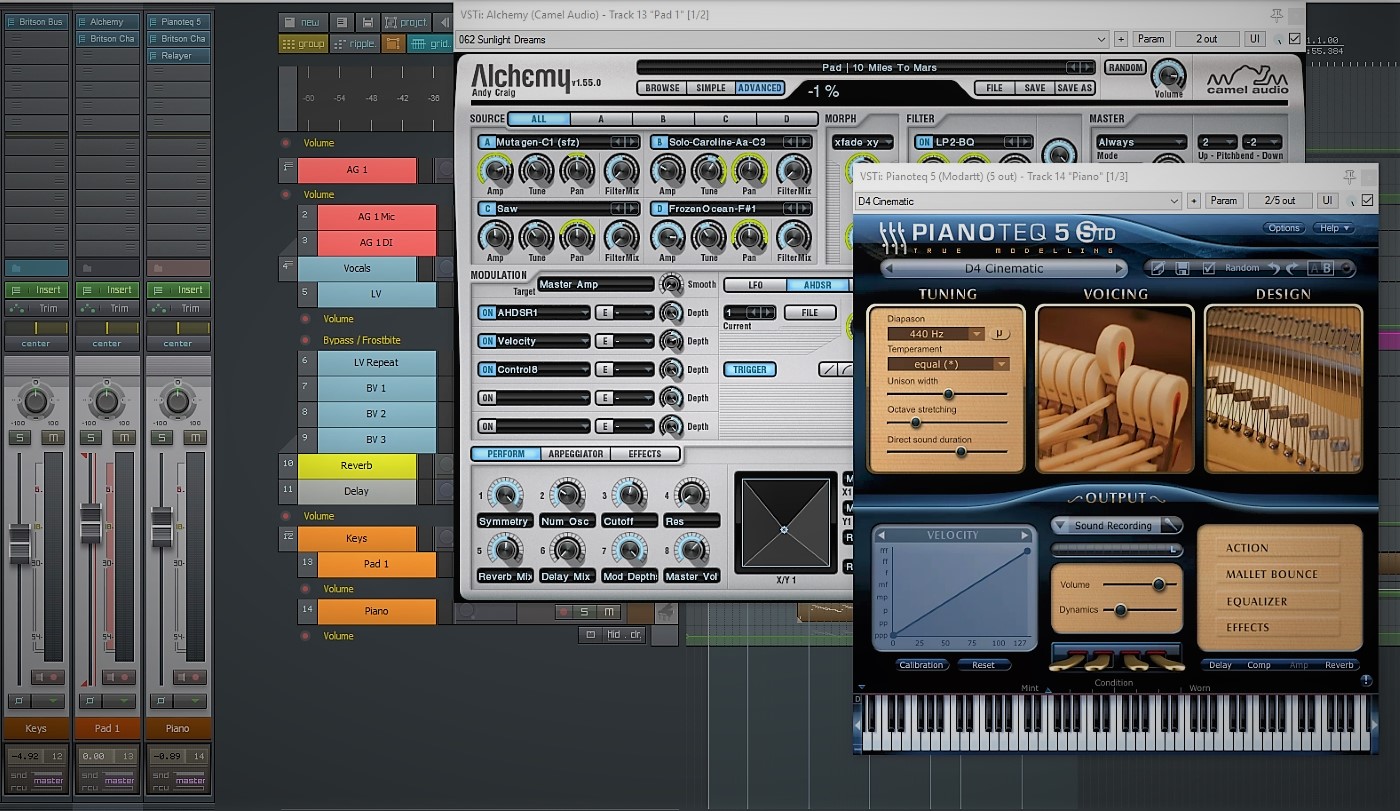The width and height of the screenshot is (1400, 811).
Task: Disable the Random checkbox in Pianoteq
Action: coord(1207,270)
